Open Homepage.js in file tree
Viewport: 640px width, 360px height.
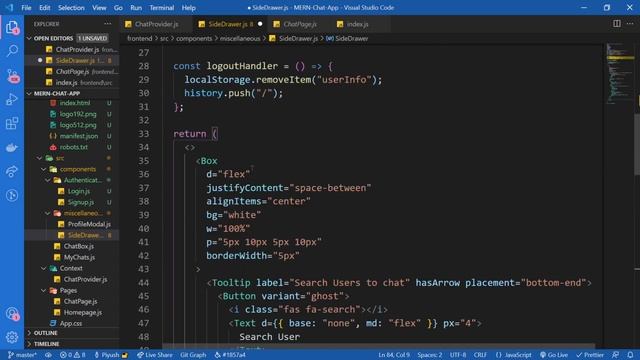point(82,312)
